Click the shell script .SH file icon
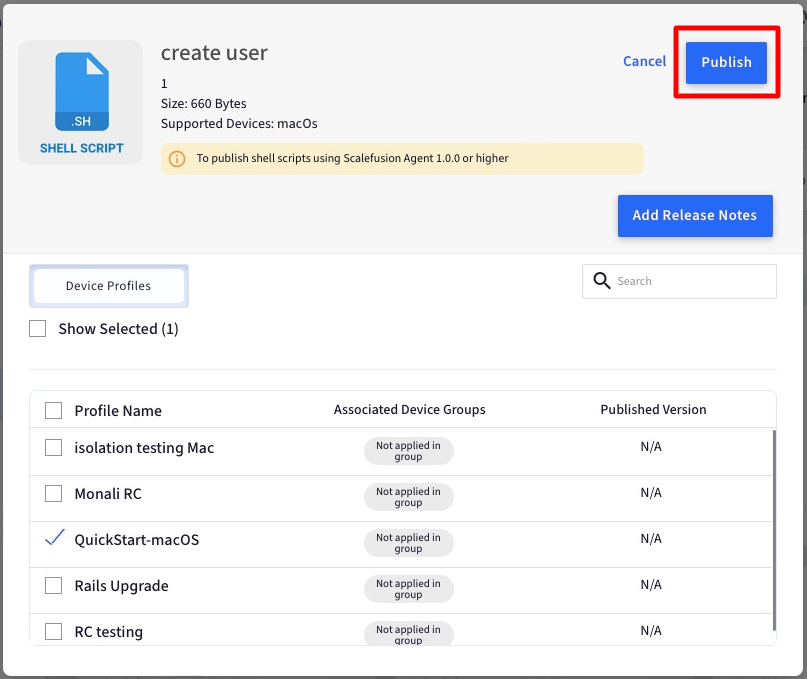 pyautogui.click(x=82, y=92)
